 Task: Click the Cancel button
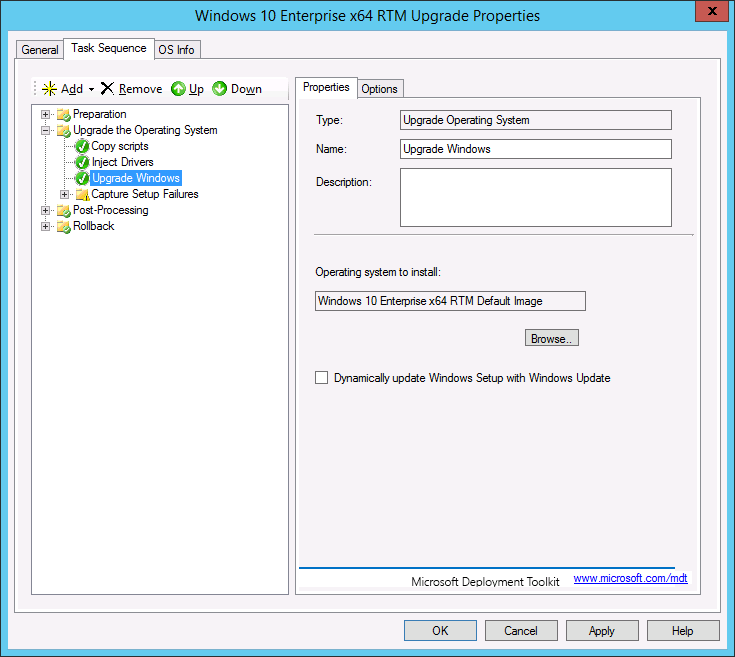pyautogui.click(x=521, y=631)
